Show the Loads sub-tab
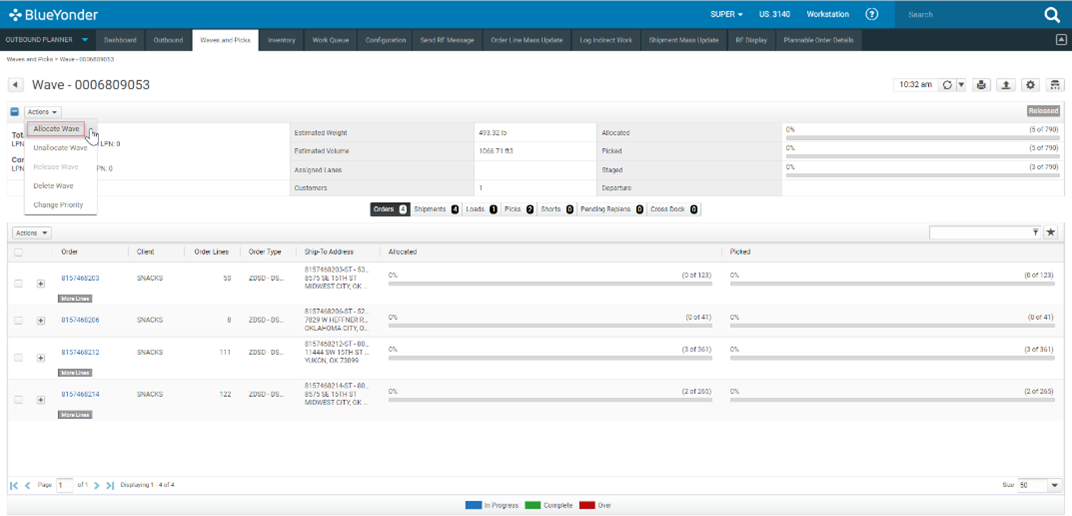The width and height of the screenshot is (1072, 516). 481,209
